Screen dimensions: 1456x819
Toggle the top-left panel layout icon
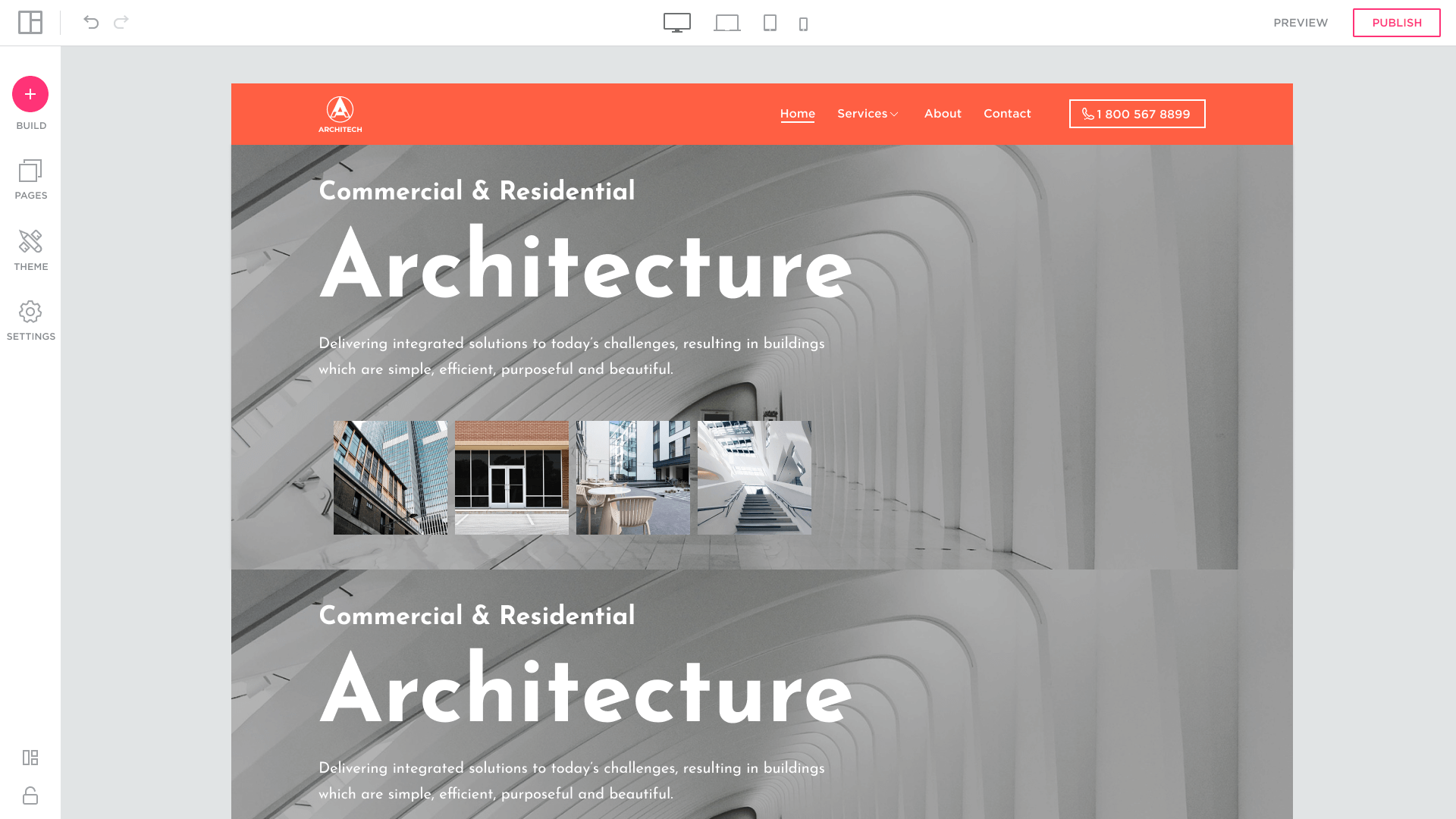(30, 23)
